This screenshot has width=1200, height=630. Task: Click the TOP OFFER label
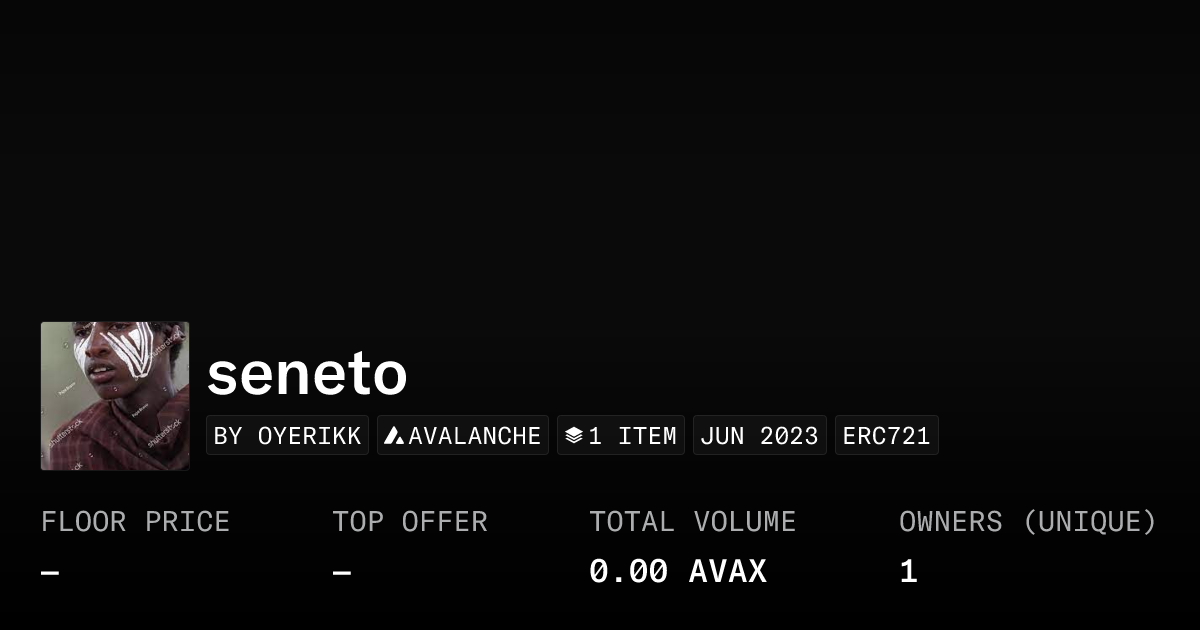click(409, 522)
